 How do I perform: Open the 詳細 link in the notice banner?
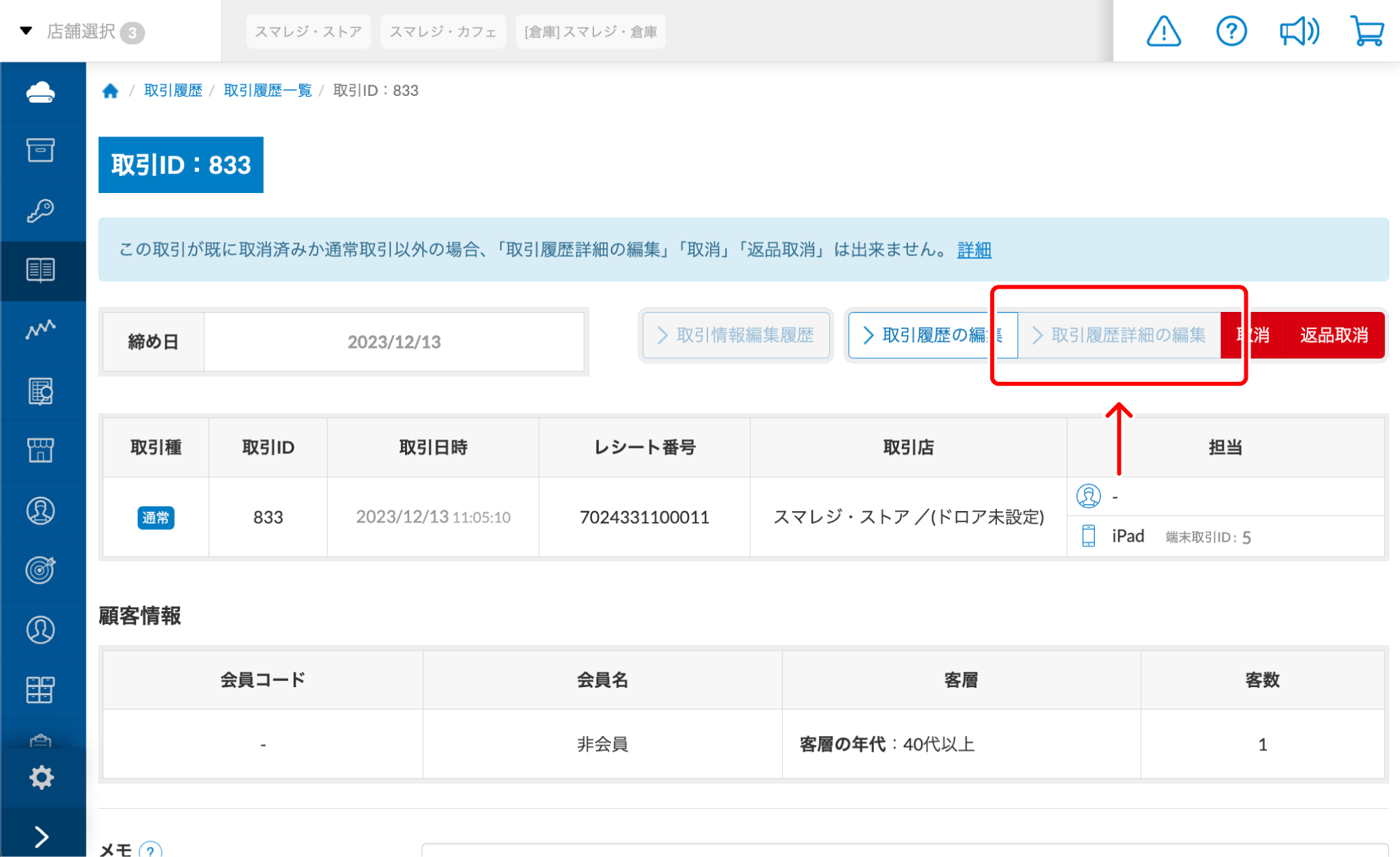coord(973,250)
